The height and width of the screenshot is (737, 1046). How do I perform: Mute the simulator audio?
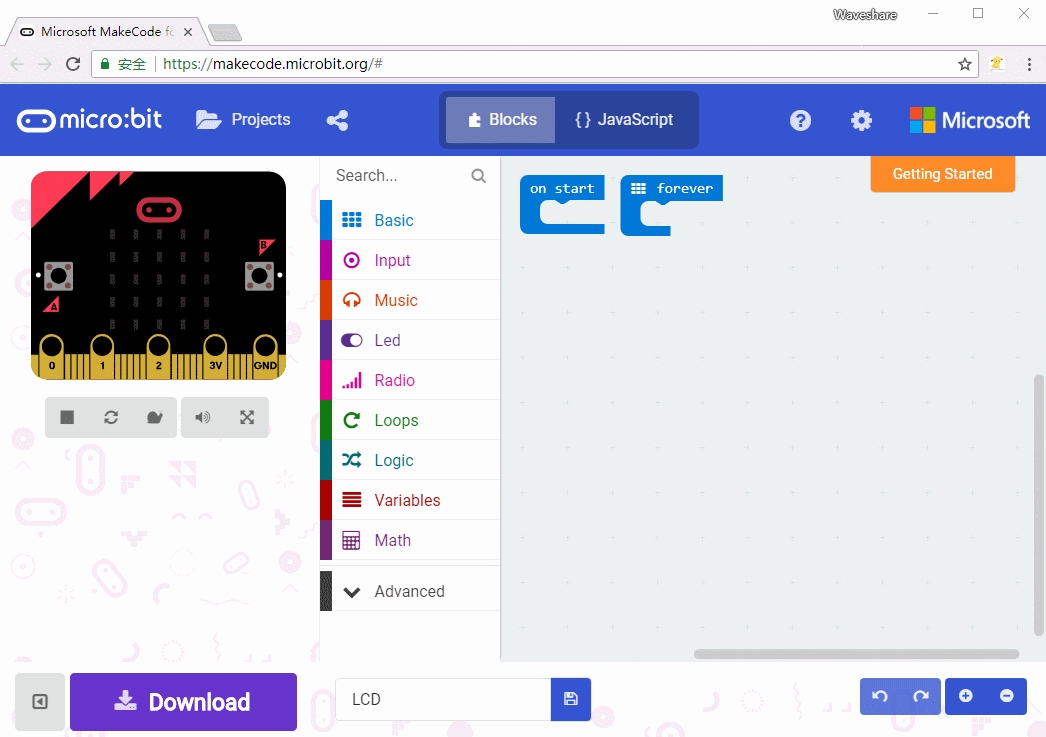[x=203, y=418]
